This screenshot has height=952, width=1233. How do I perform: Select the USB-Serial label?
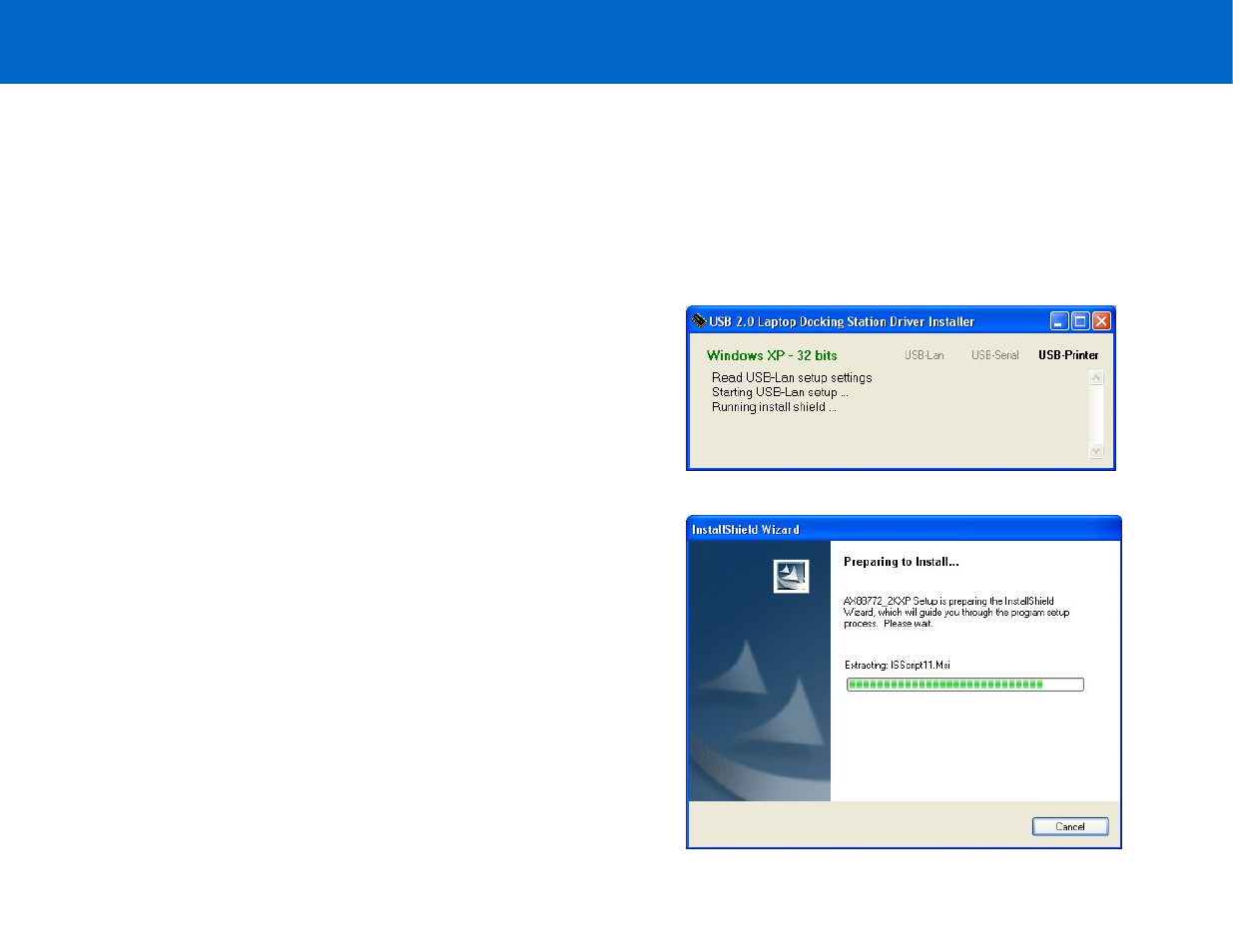point(995,355)
